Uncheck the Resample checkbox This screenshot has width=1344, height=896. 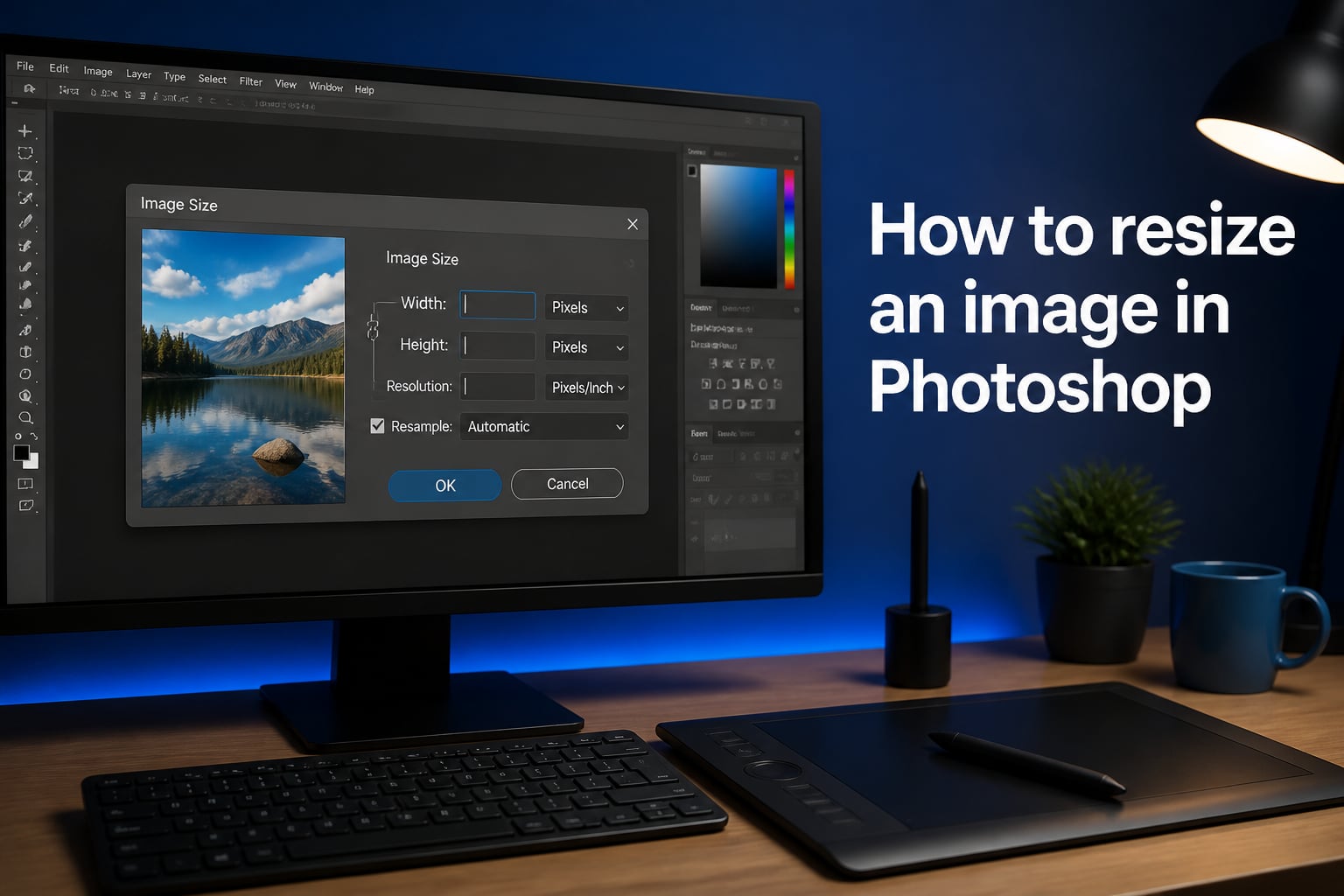tap(377, 426)
